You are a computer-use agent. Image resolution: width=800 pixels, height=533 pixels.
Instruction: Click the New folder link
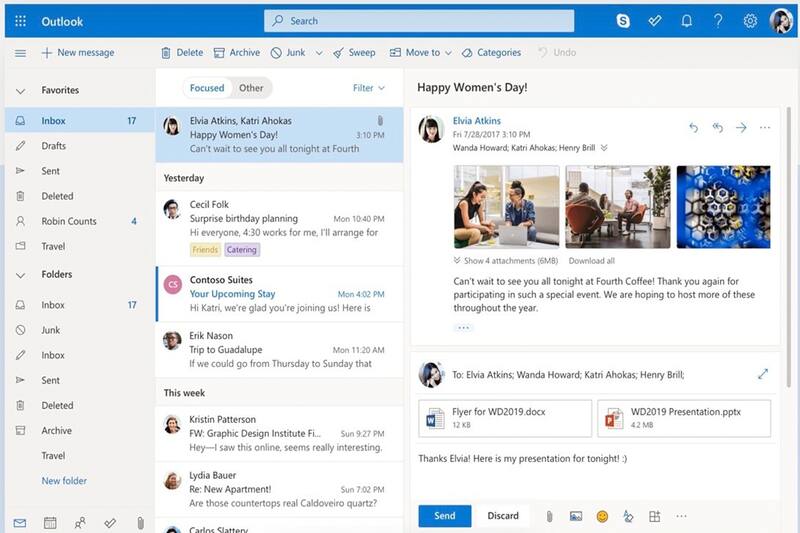(x=64, y=481)
